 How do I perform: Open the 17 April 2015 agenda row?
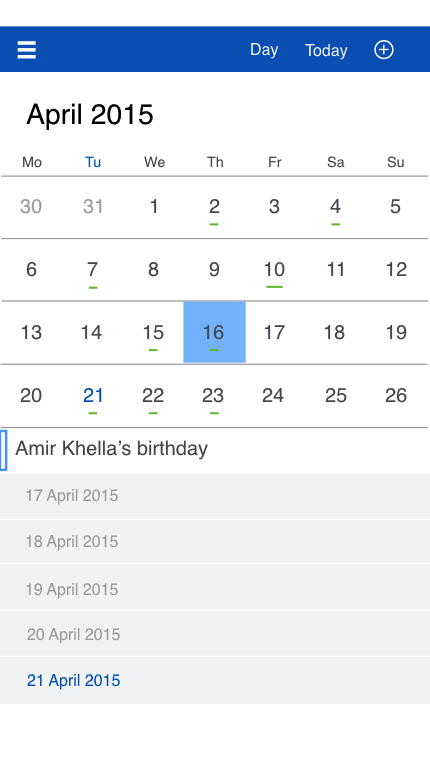[x=215, y=496]
